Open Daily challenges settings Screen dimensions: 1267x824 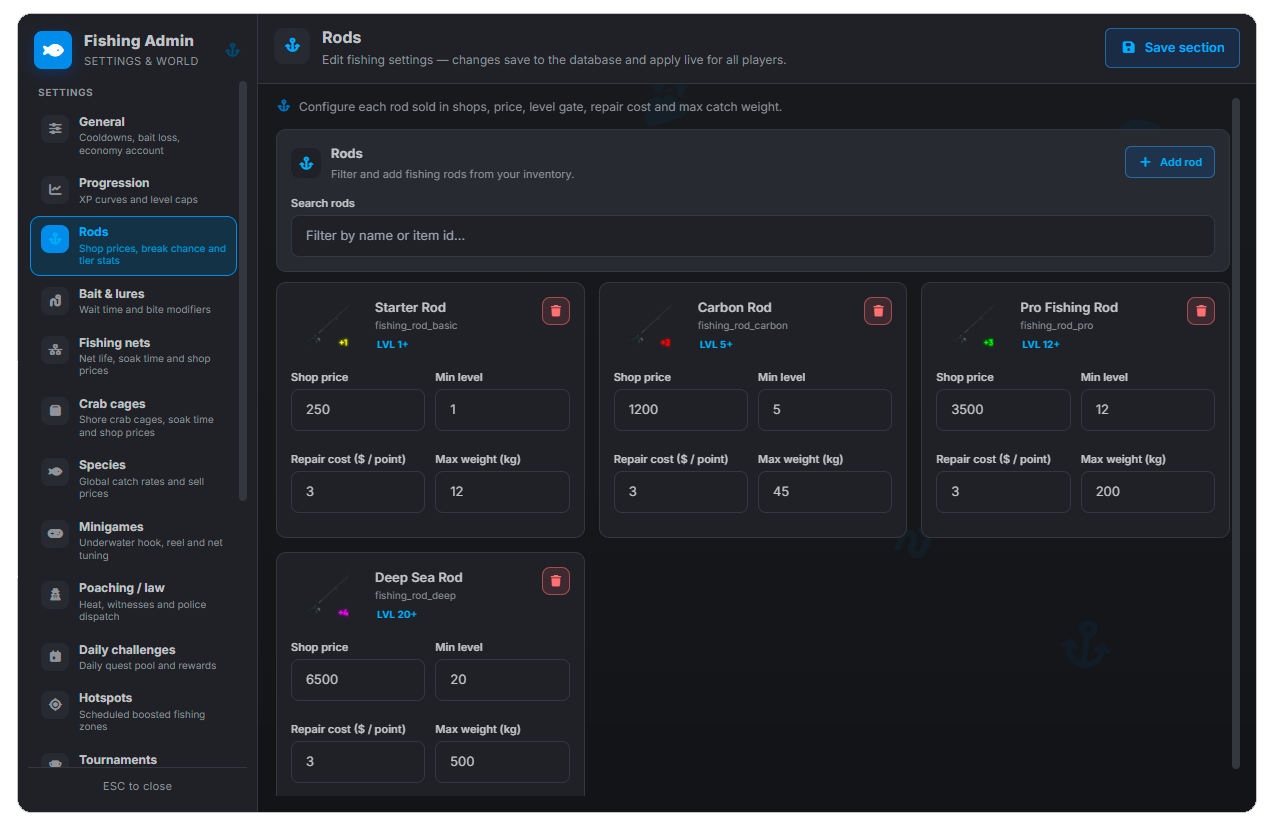tap(133, 657)
